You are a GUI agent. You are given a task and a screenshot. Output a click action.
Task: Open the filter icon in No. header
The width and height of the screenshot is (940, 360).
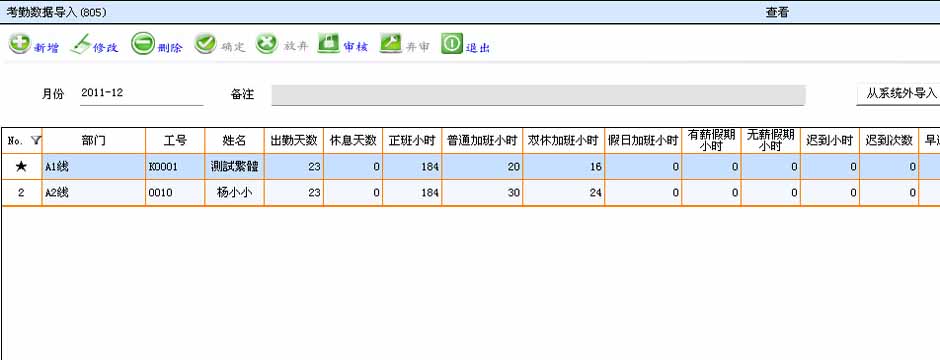(35, 141)
